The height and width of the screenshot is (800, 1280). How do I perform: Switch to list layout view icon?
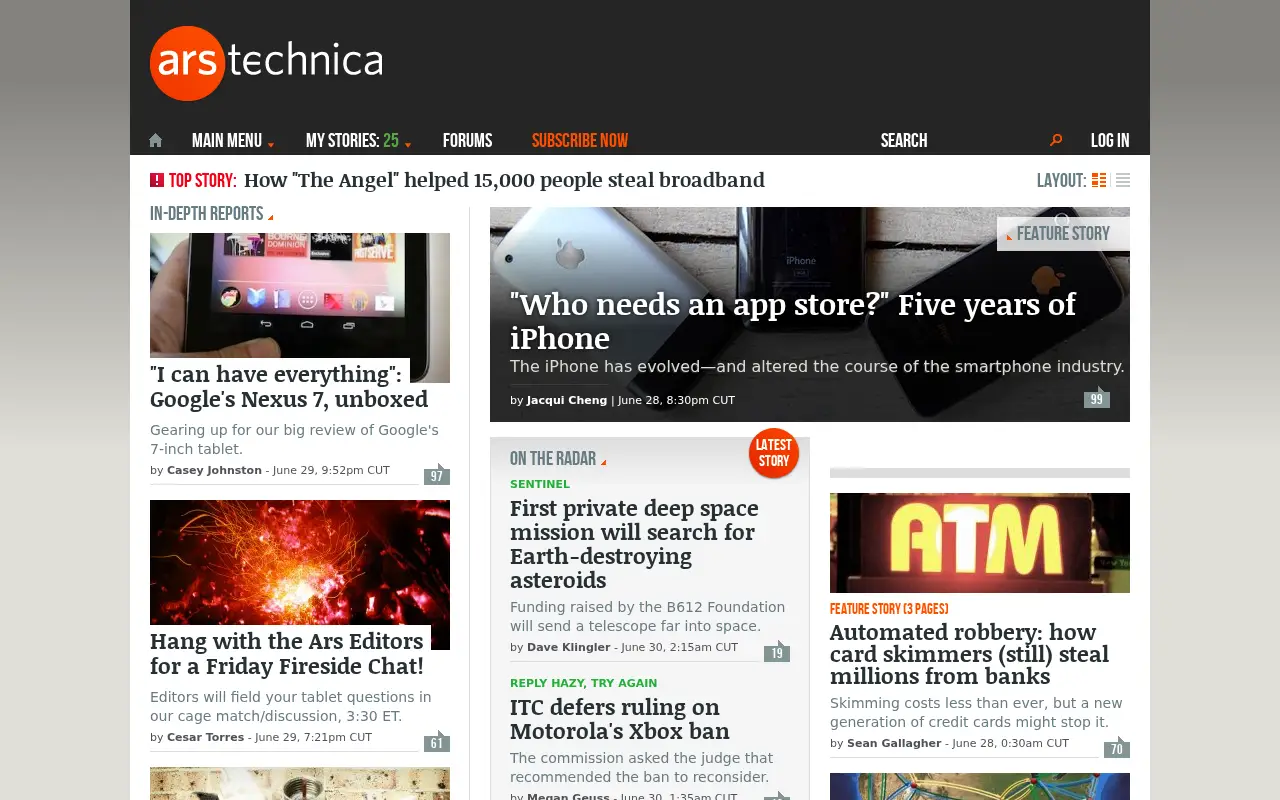tap(1123, 180)
